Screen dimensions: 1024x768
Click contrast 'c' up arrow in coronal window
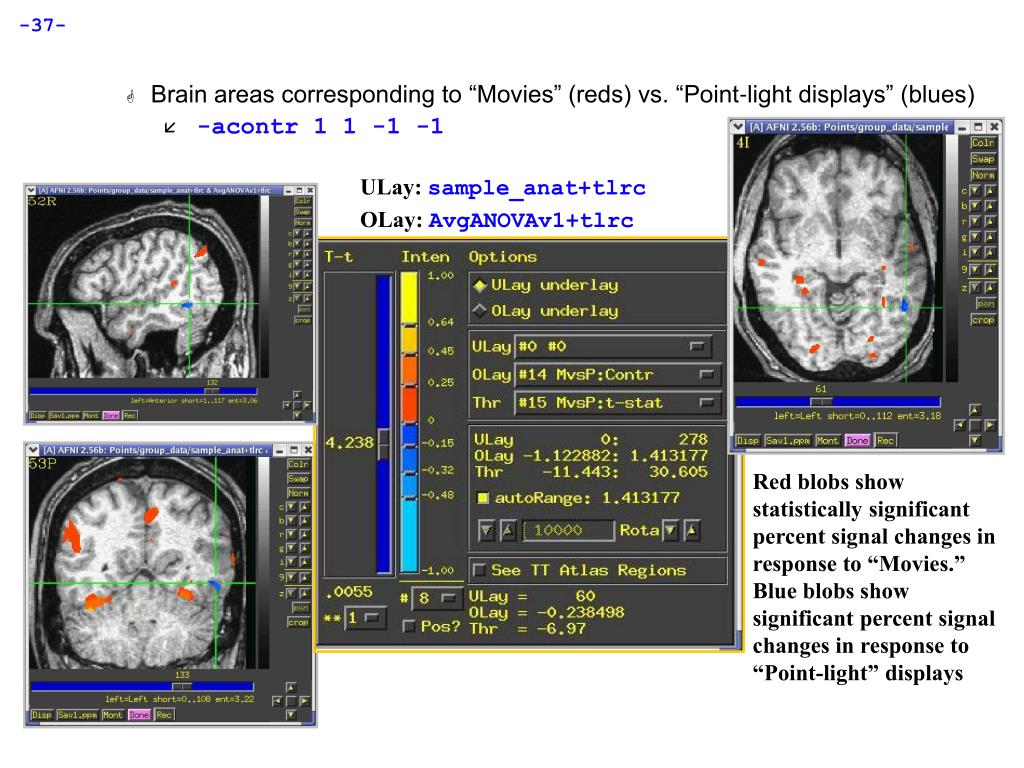[306, 507]
